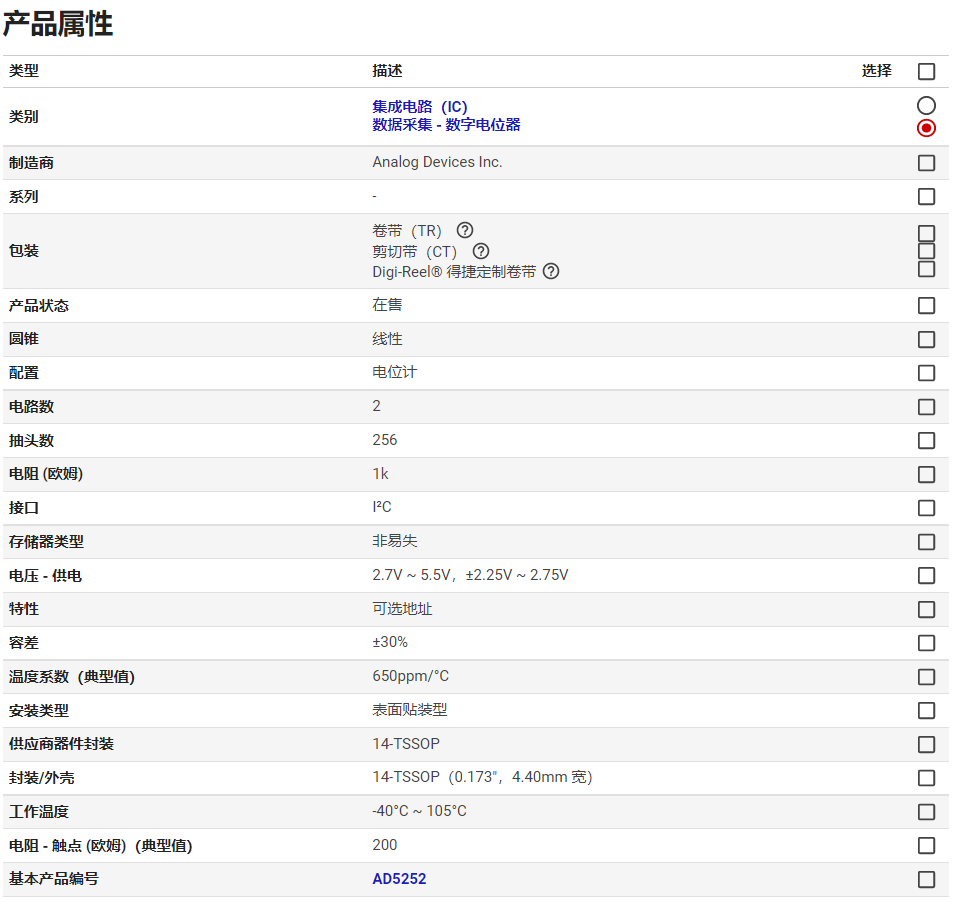Check the 基本产品编号 AD5252 checkbox

click(x=926, y=880)
